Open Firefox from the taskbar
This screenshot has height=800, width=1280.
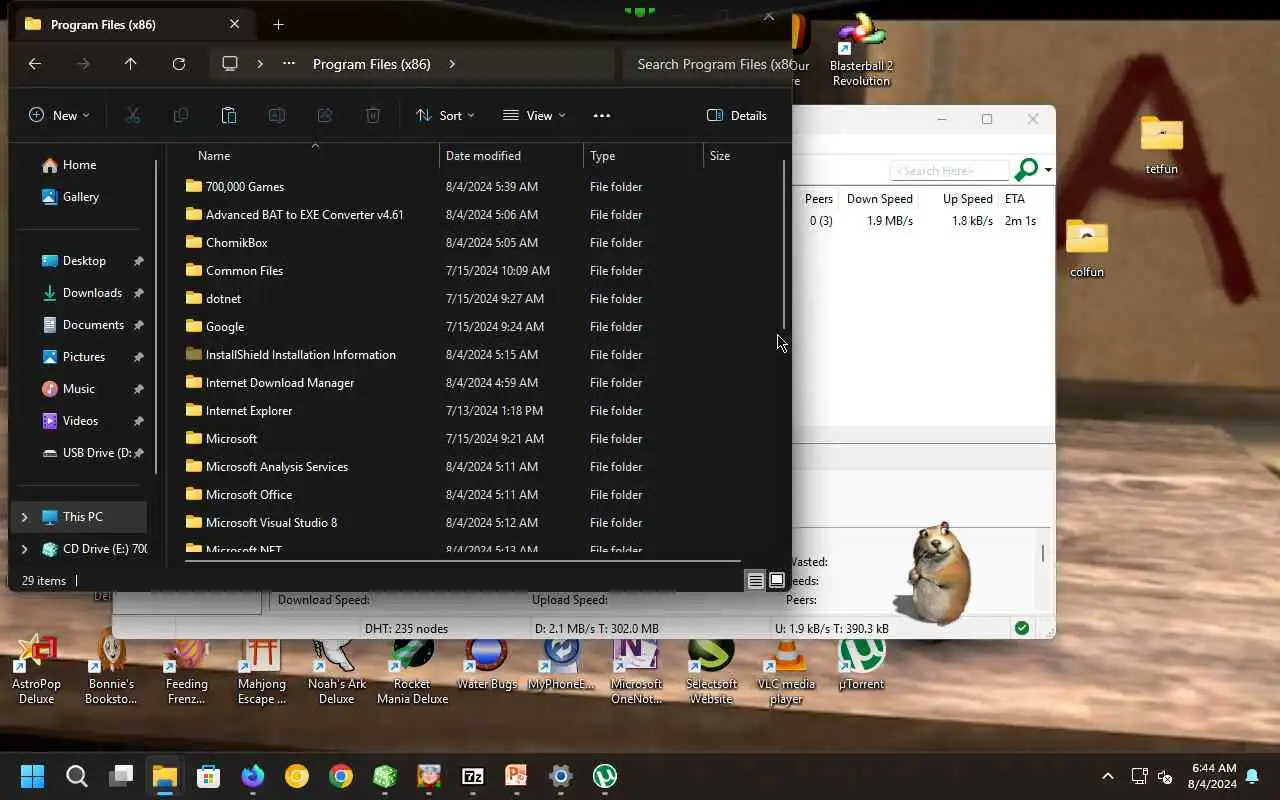tap(253, 776)
